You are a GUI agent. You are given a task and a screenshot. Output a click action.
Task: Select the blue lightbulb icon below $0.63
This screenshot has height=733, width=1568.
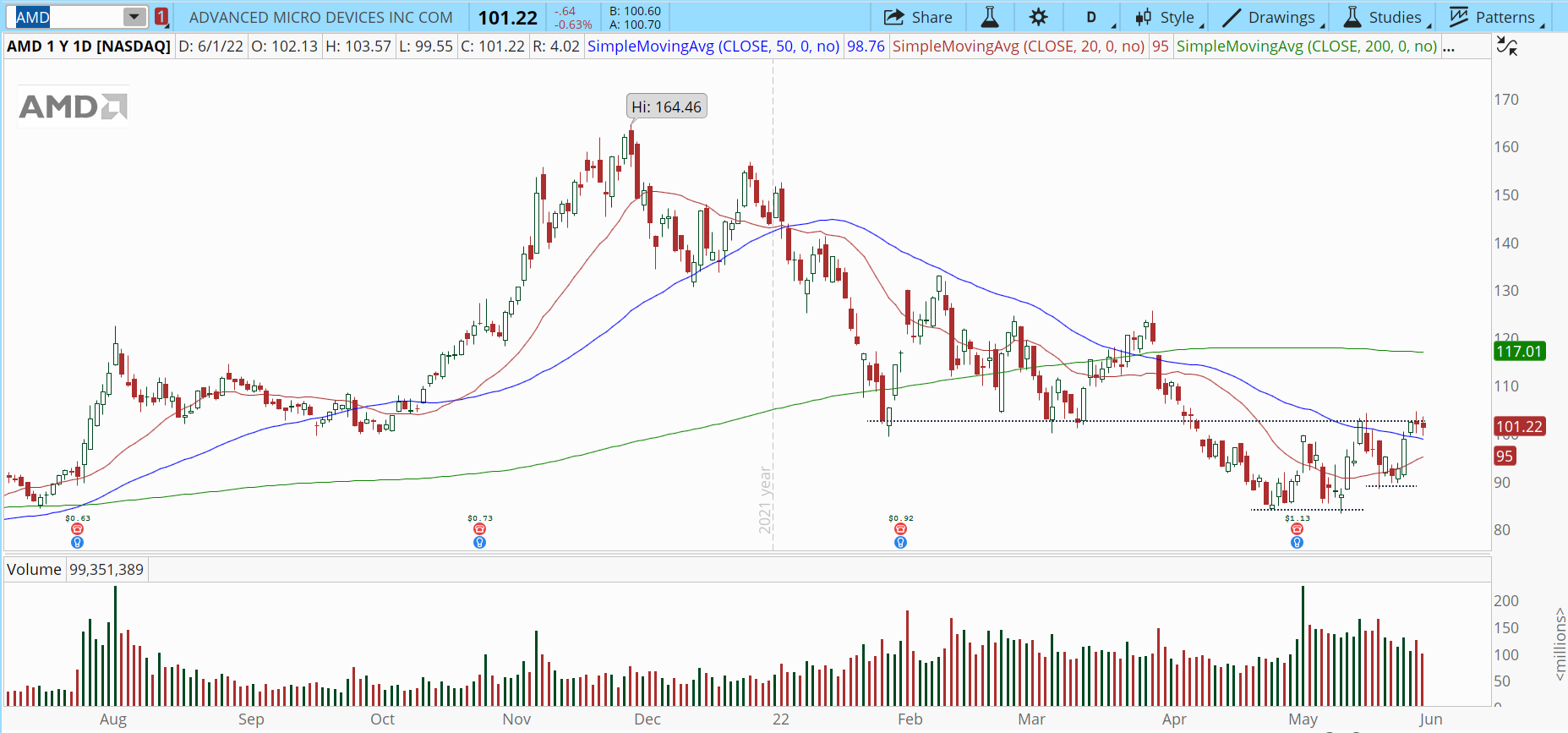point(77,542)
